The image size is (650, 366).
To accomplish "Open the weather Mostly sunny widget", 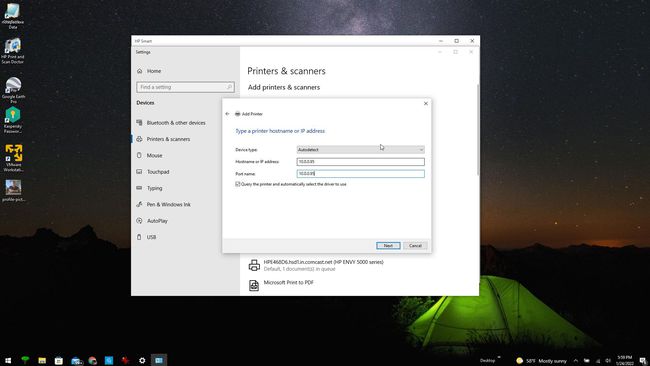I will point(541,361).
